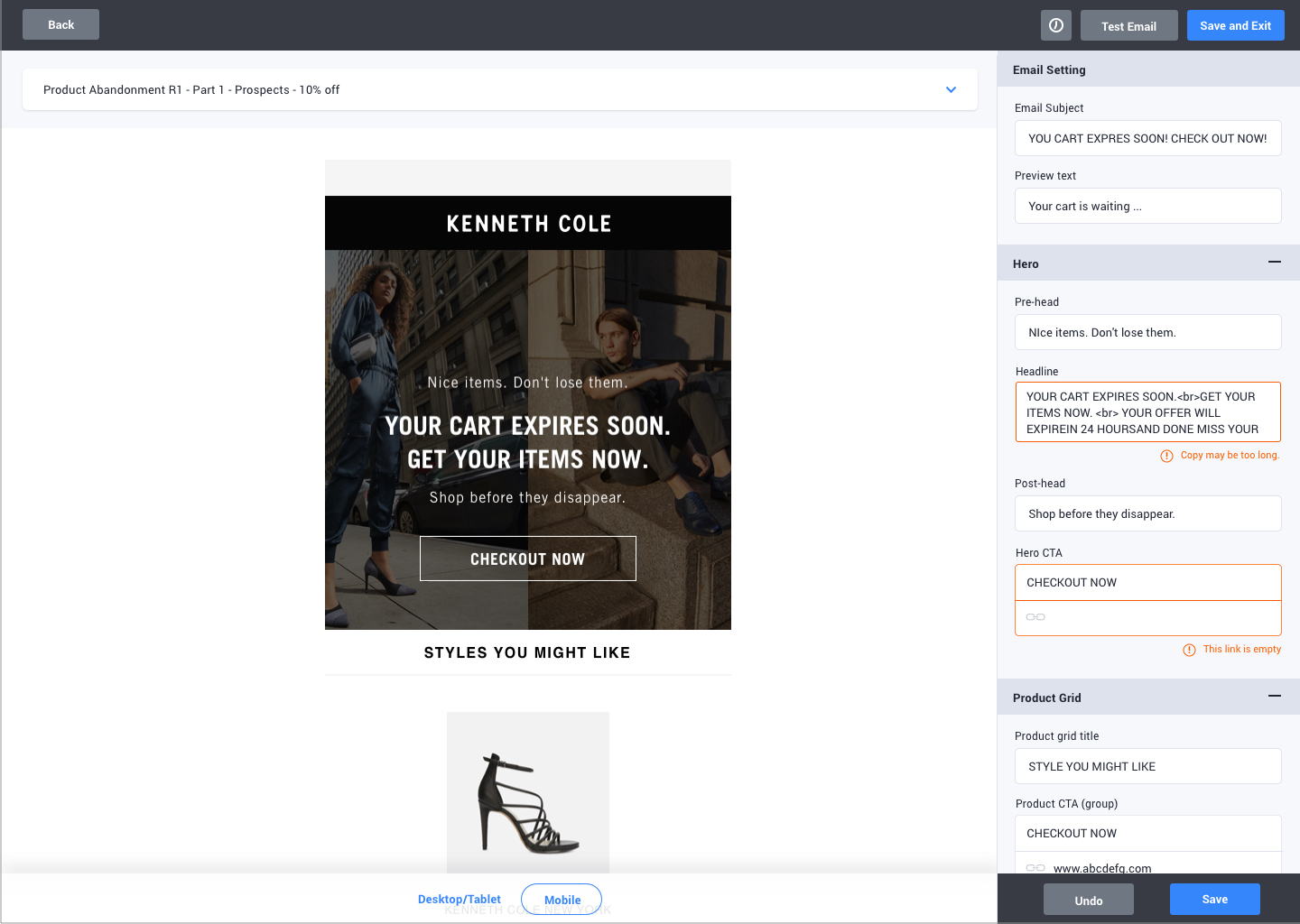The image size is (1300, 924).
Task: Click 'Copy may be too long.' warning text
Action: [x=1230, y=456]
